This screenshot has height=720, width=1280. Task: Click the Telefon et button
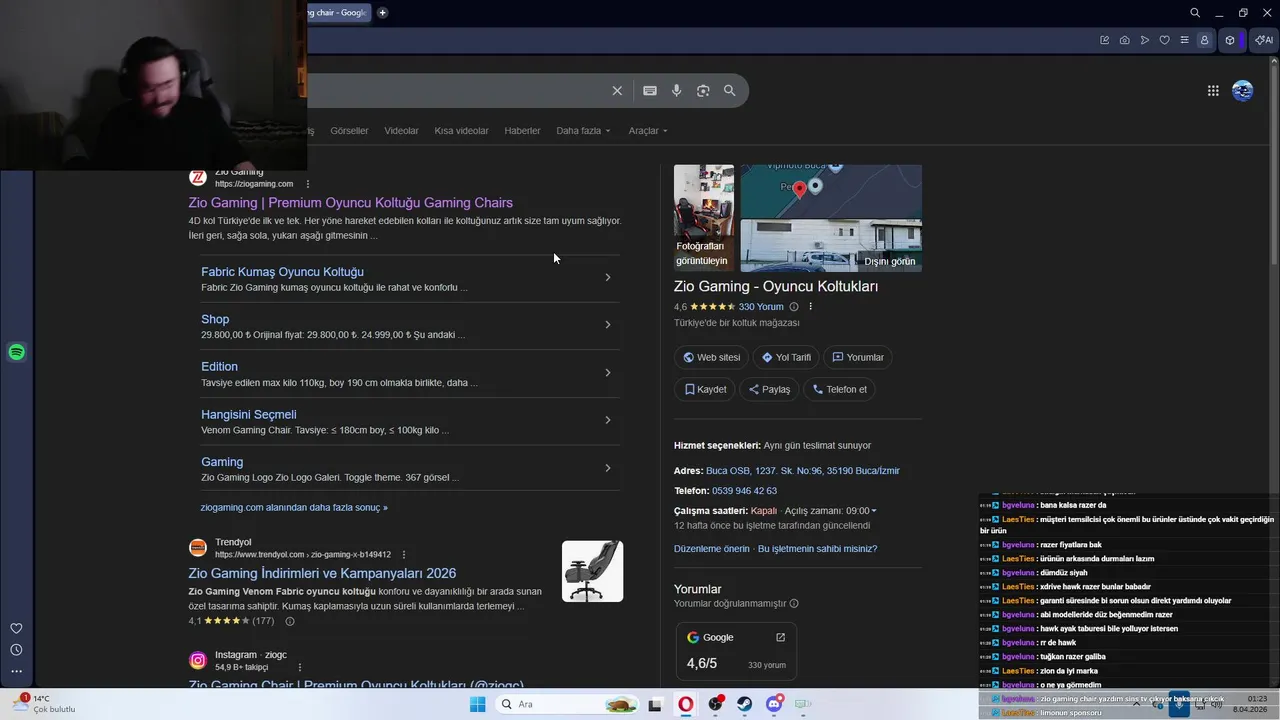(839, 389)
